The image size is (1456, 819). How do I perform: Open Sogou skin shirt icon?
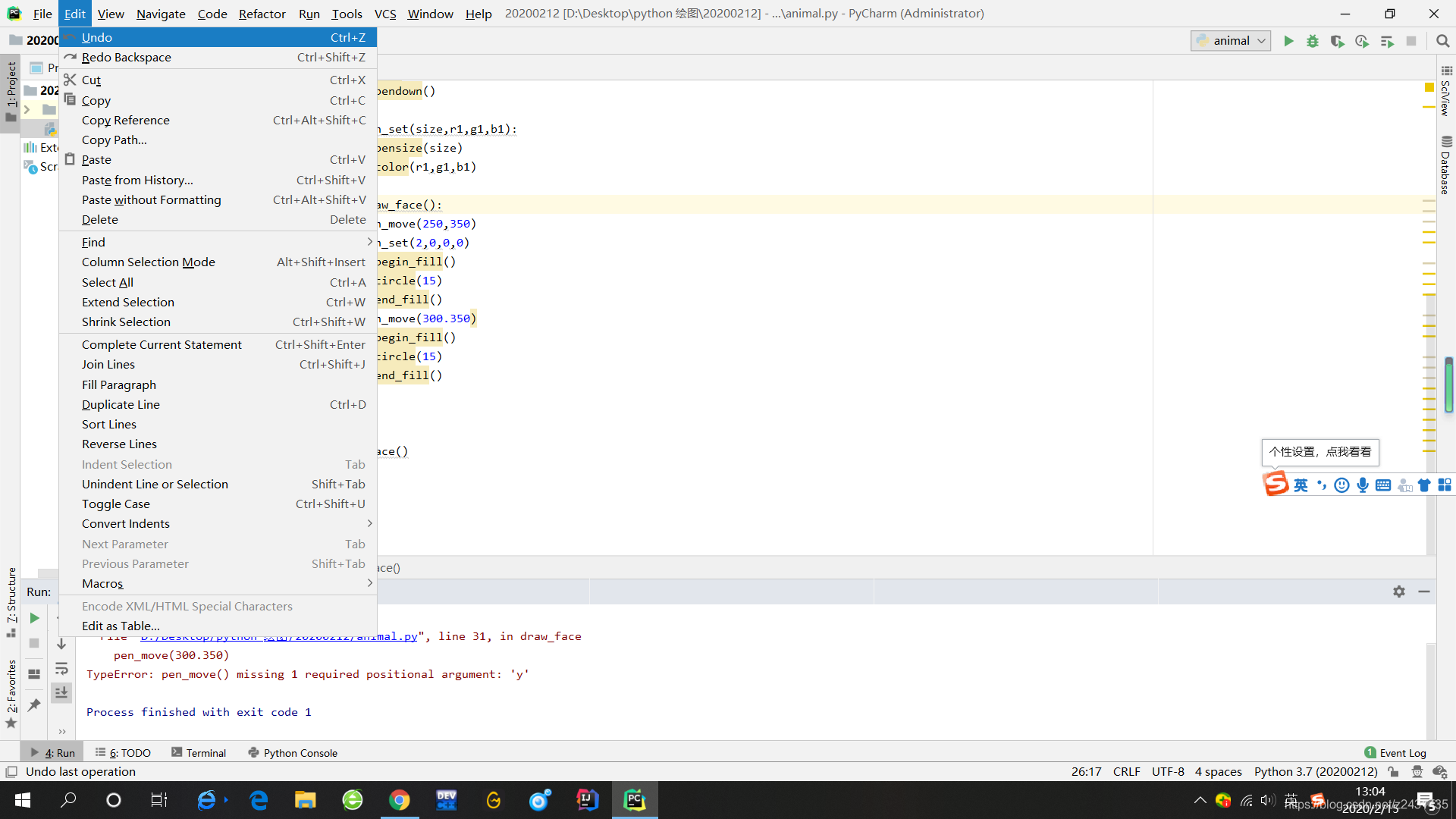(1424, 485)
